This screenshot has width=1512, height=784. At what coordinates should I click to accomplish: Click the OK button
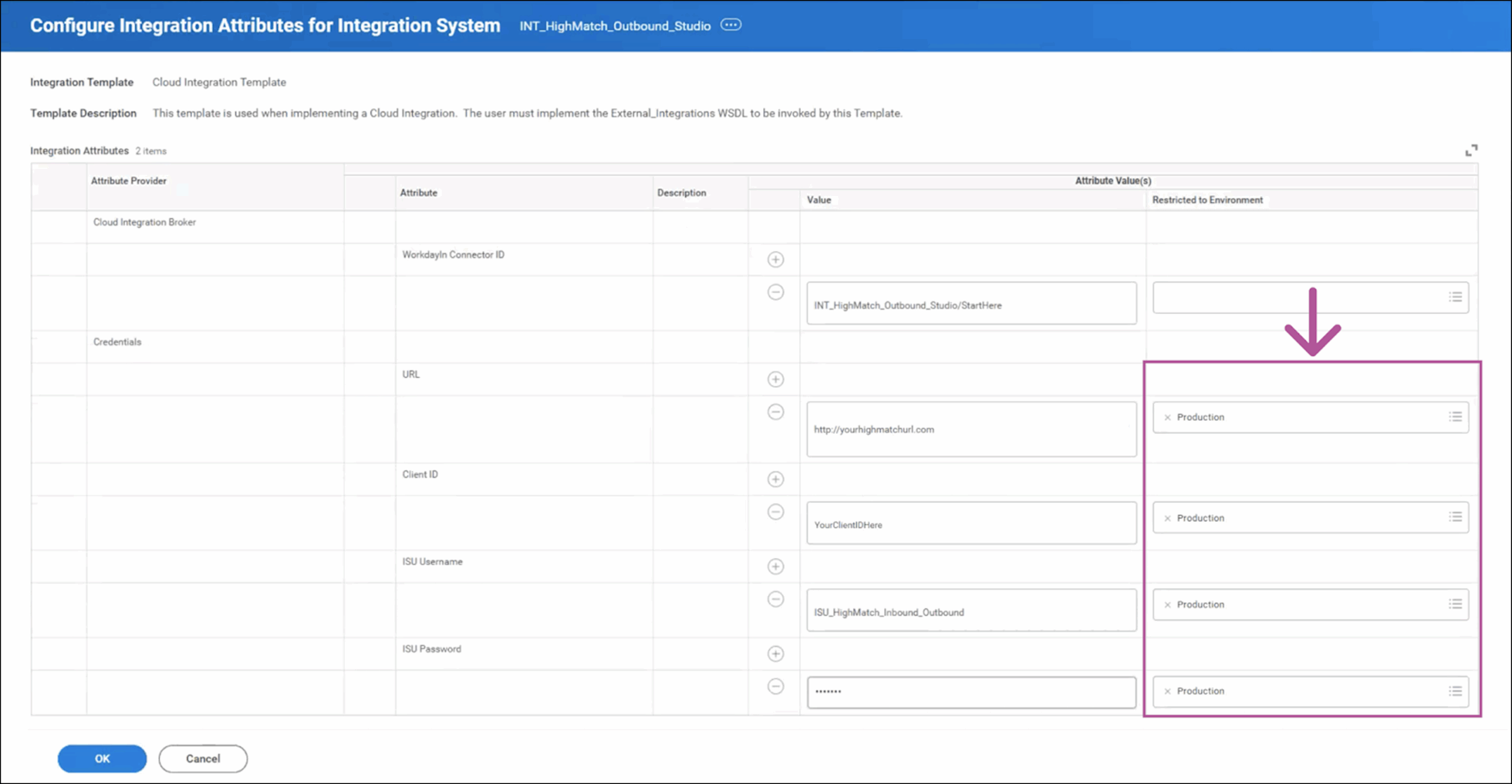[102, 759]
